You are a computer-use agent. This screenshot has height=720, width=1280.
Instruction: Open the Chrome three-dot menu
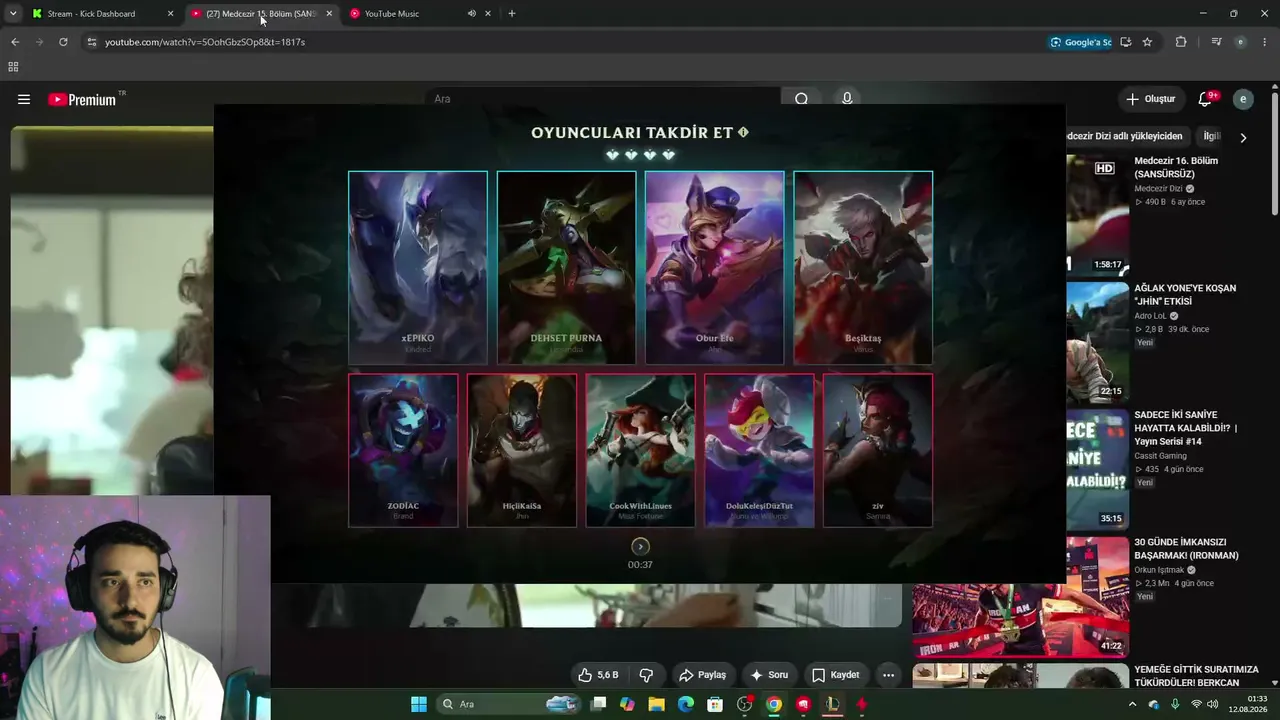pos(1265,42)
